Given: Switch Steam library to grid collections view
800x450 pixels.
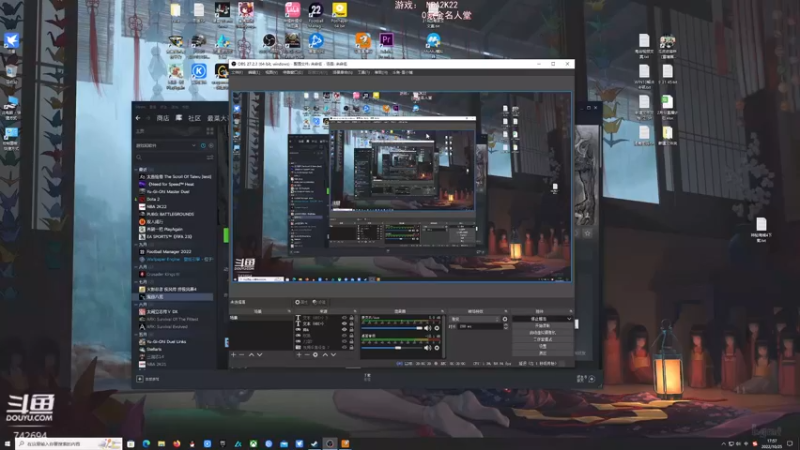Looking at the screenshot, I should [210, 131].
